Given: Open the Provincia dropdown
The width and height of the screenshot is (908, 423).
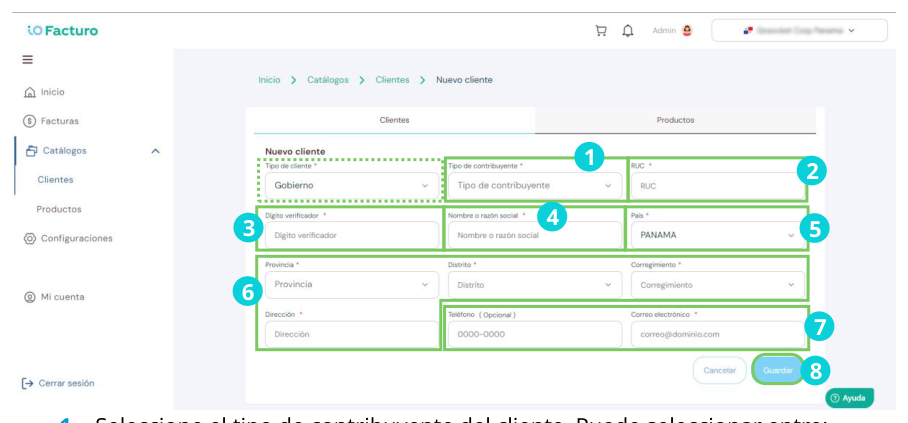Looking at the screenshot, I should point(352,285).
